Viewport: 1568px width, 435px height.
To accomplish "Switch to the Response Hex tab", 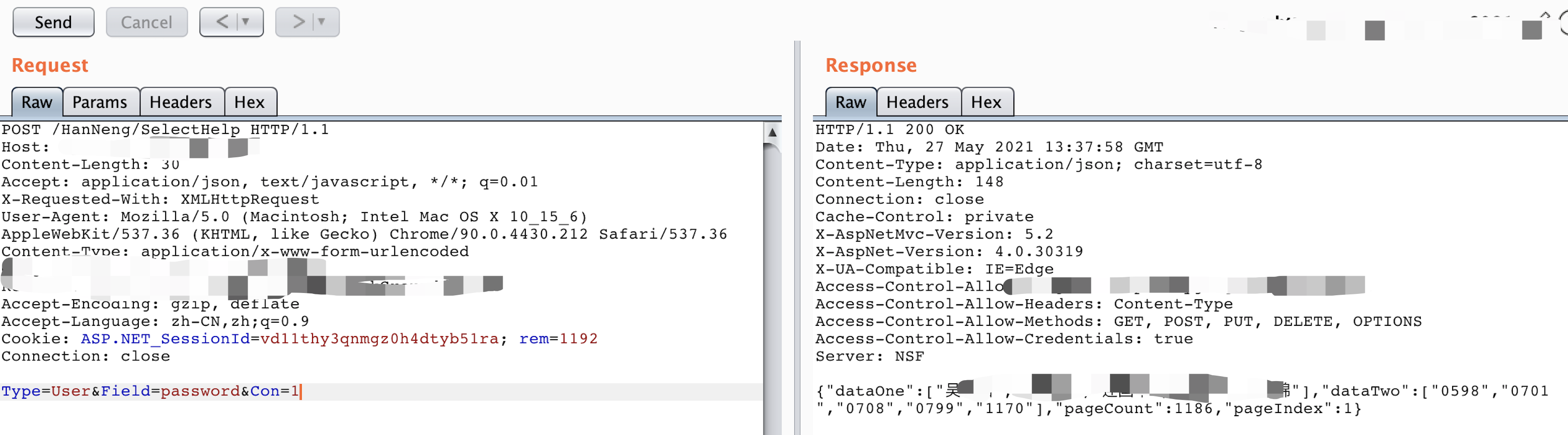I will tap(986, 102).
